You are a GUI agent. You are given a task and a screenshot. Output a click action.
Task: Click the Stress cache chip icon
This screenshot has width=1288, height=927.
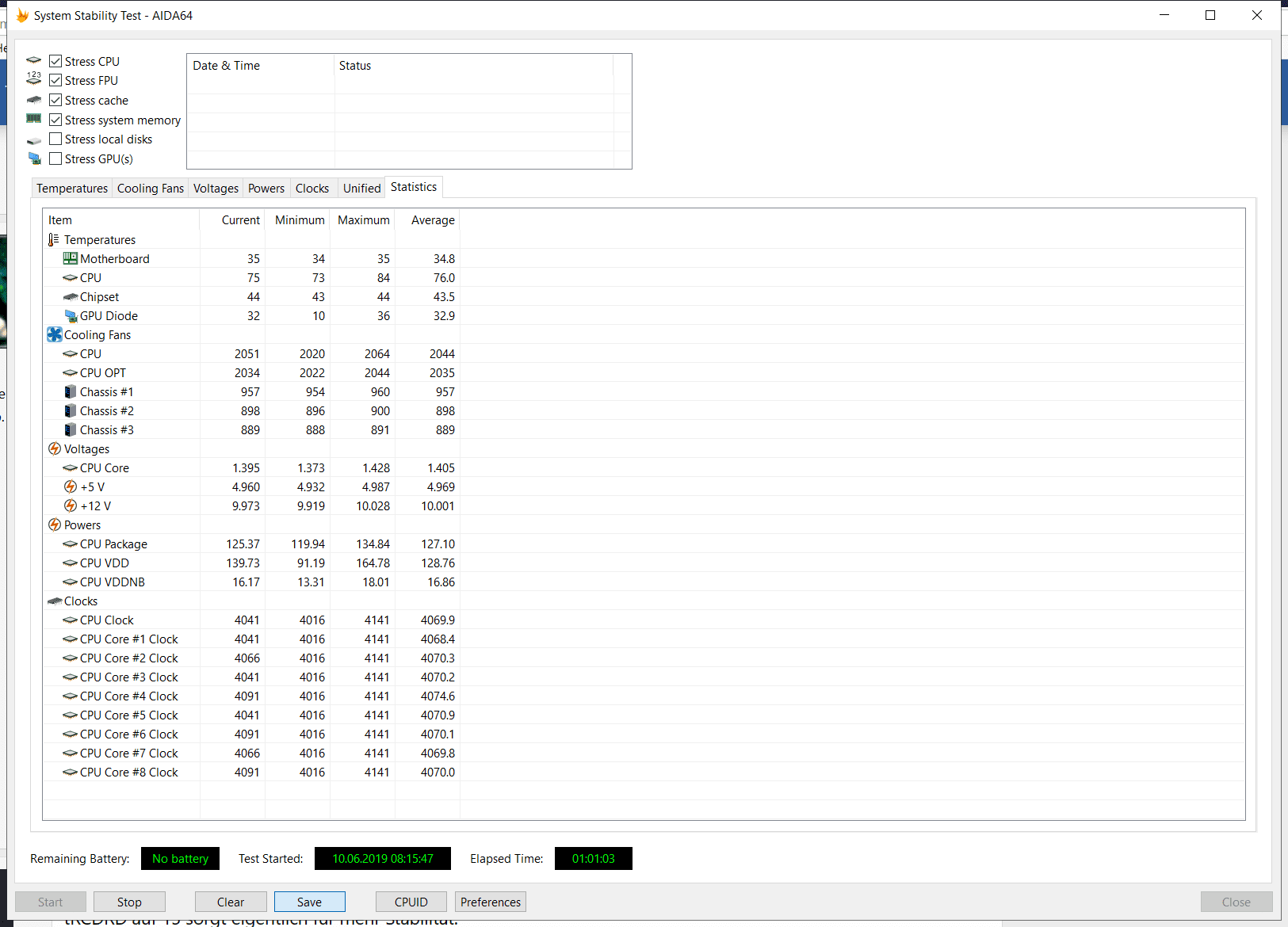[34, 100]
